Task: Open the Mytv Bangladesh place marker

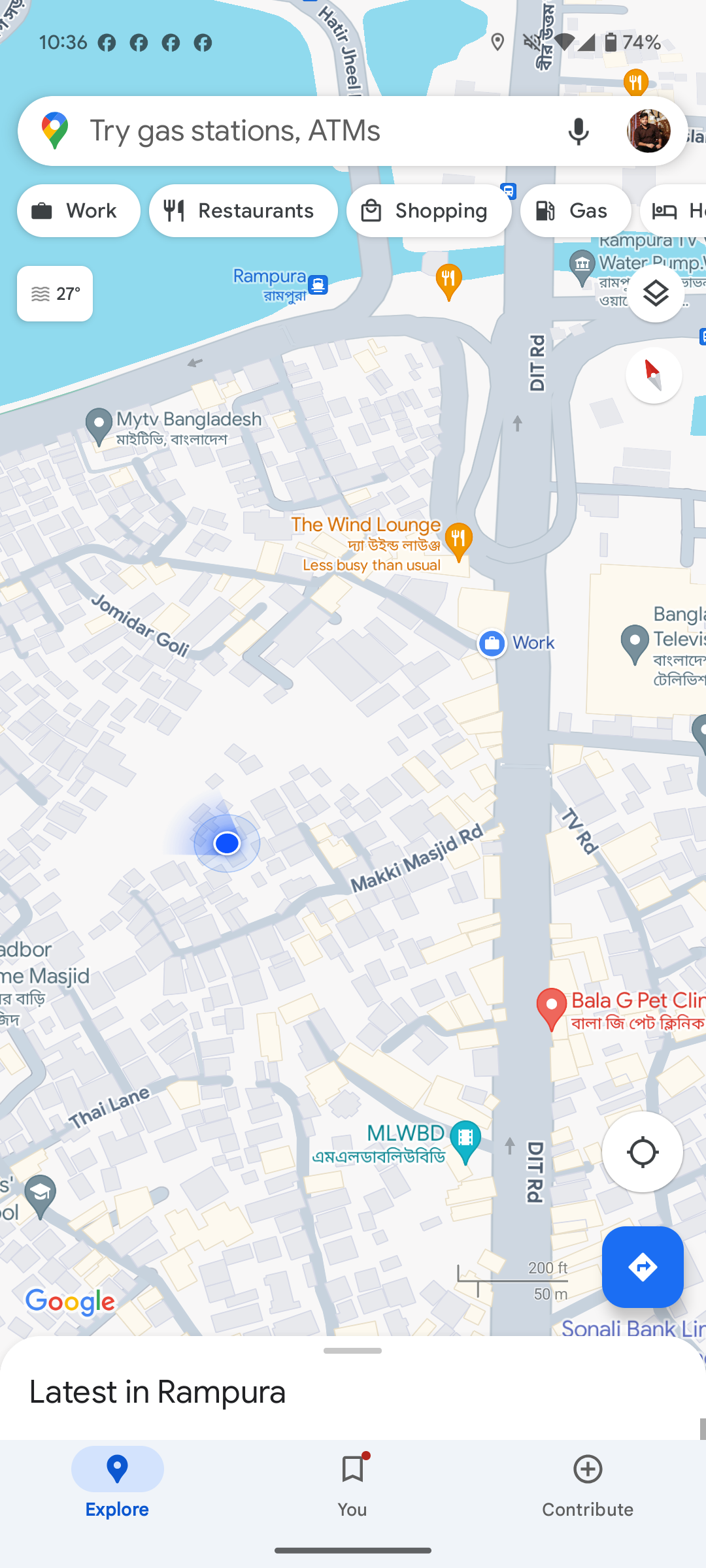Action: pos(99,427)
